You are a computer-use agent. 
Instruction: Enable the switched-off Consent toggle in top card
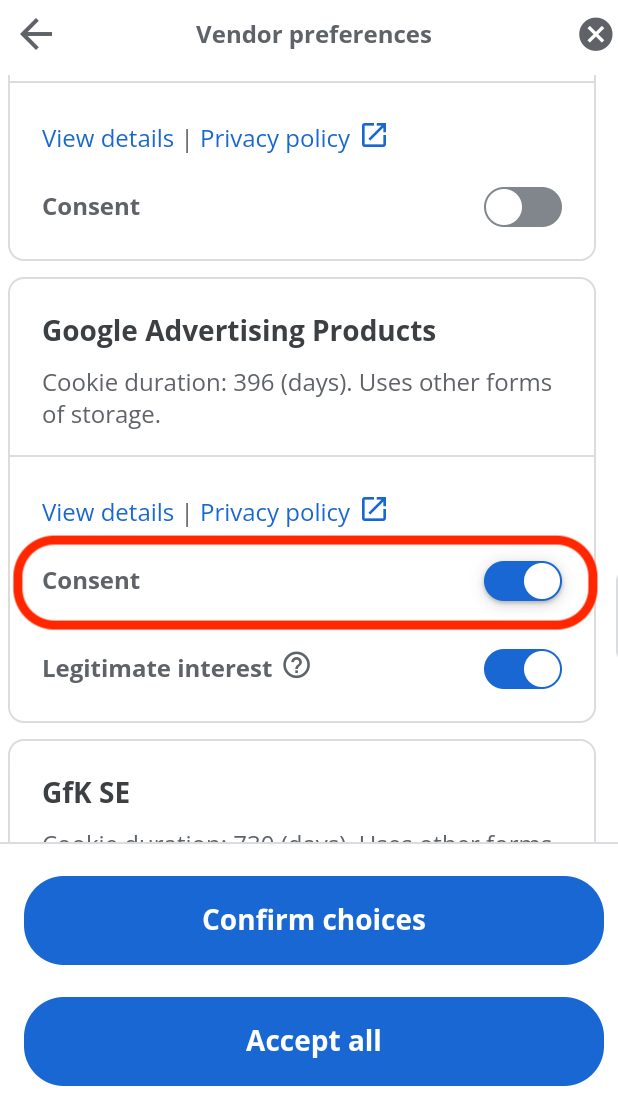coord(523,207)
